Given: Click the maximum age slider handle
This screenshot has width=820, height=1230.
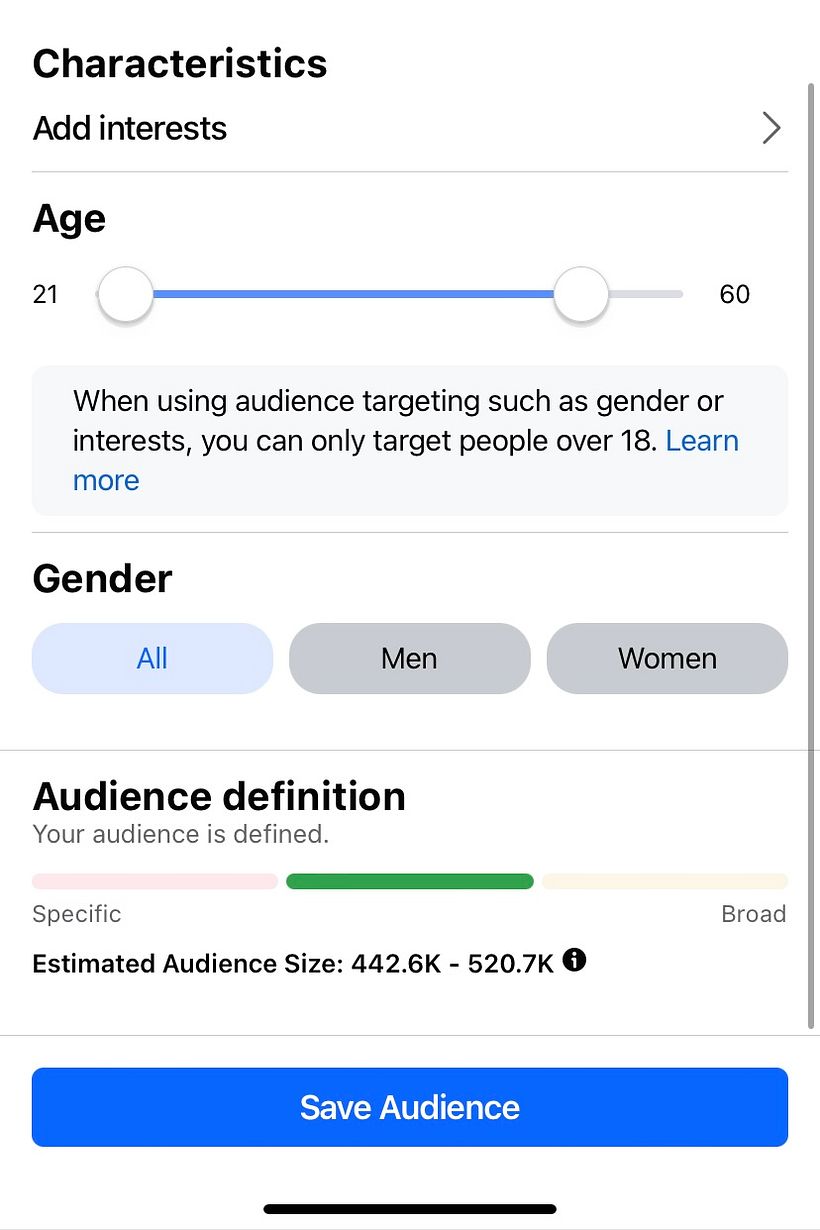Looking at the screenshot, I should click(x=581, y=294).
